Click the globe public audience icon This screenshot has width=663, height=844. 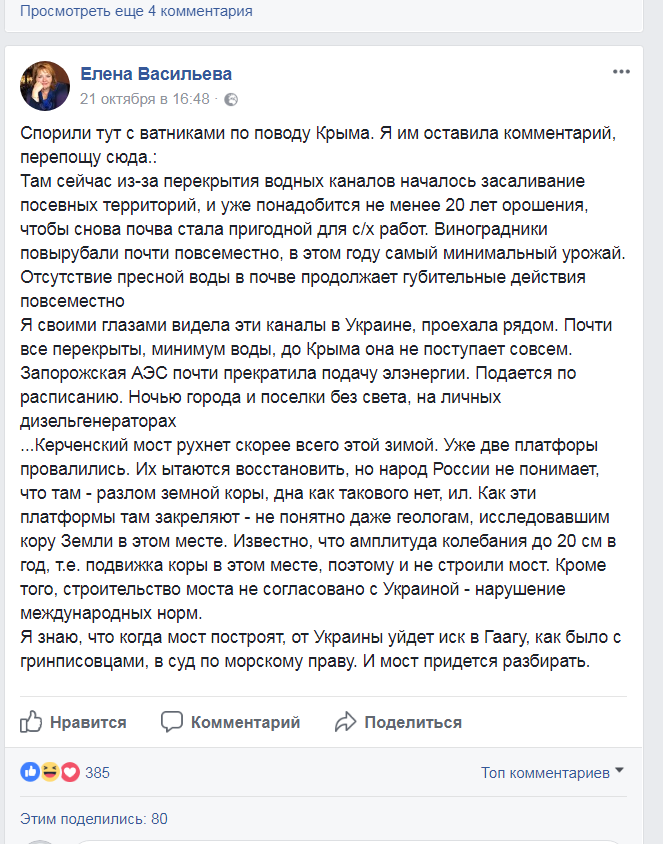[x=231, y=100]
